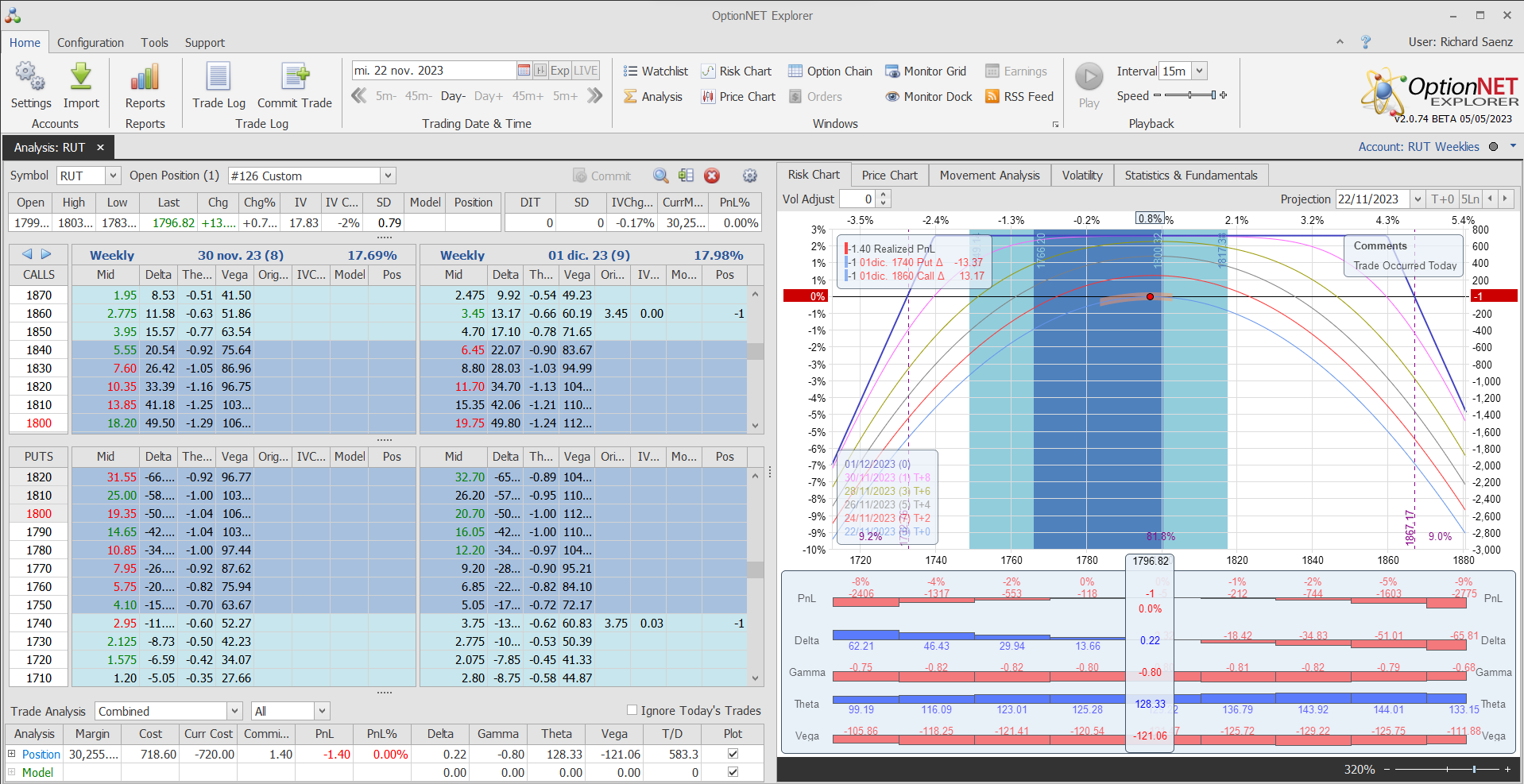Open the Configuration menu tab
The height and width of the screenshot is (784, 1524).
click(x=91, y=43)
